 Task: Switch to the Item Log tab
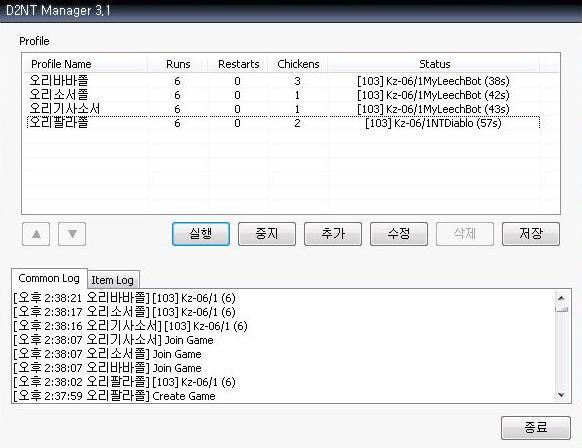(113, 280)
